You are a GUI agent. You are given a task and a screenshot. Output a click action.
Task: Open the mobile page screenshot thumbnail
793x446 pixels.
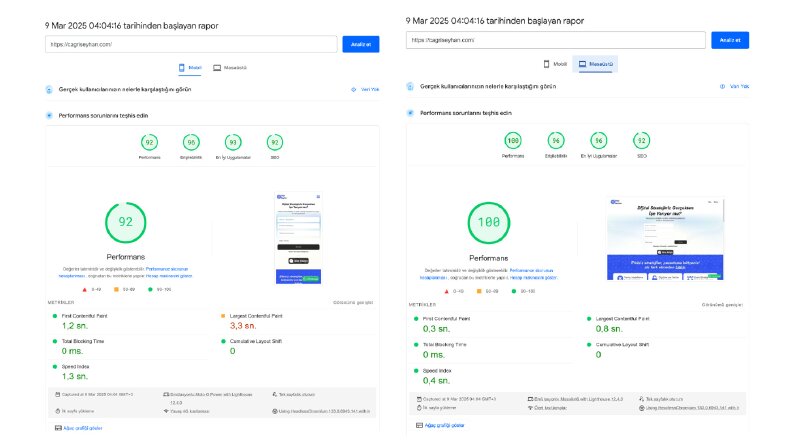(298, 238)
